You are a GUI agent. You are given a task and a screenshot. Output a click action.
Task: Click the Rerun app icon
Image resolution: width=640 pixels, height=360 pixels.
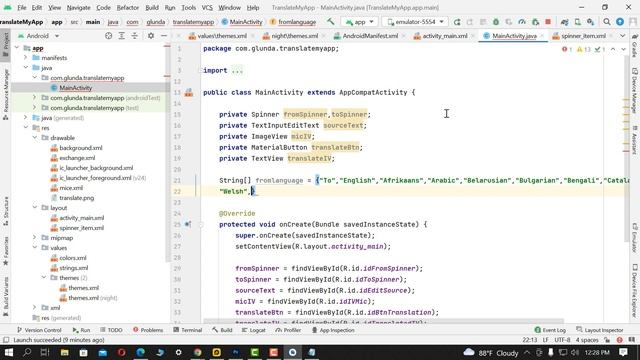coord(457,22)
